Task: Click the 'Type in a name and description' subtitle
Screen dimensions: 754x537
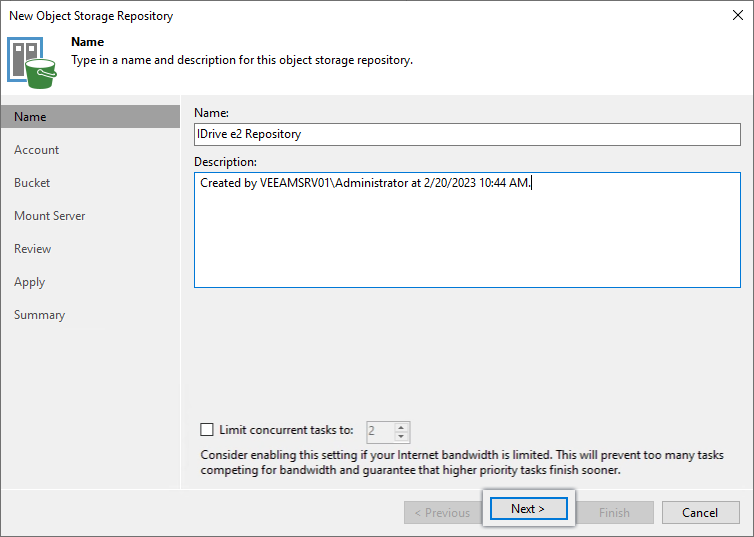Action: (242, 60)
